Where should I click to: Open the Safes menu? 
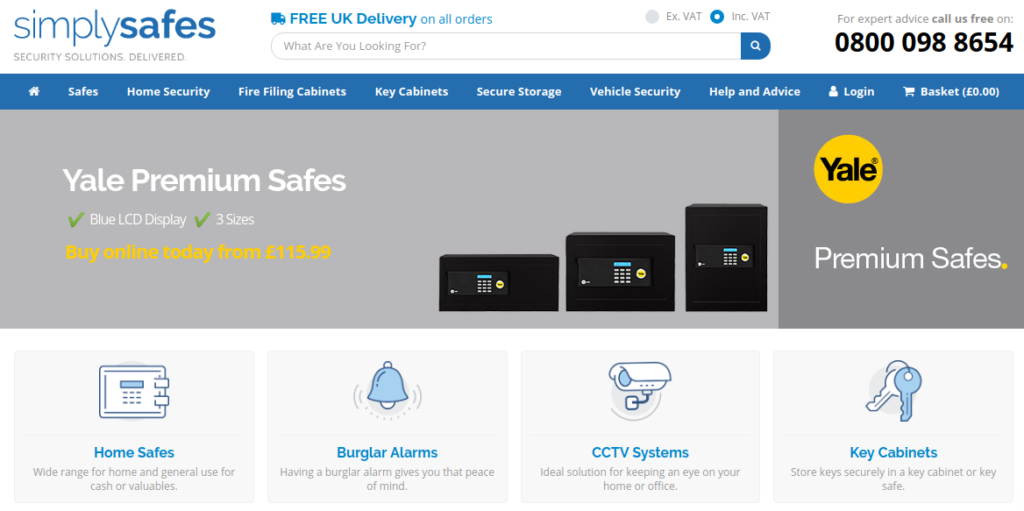tap(83, 91)
